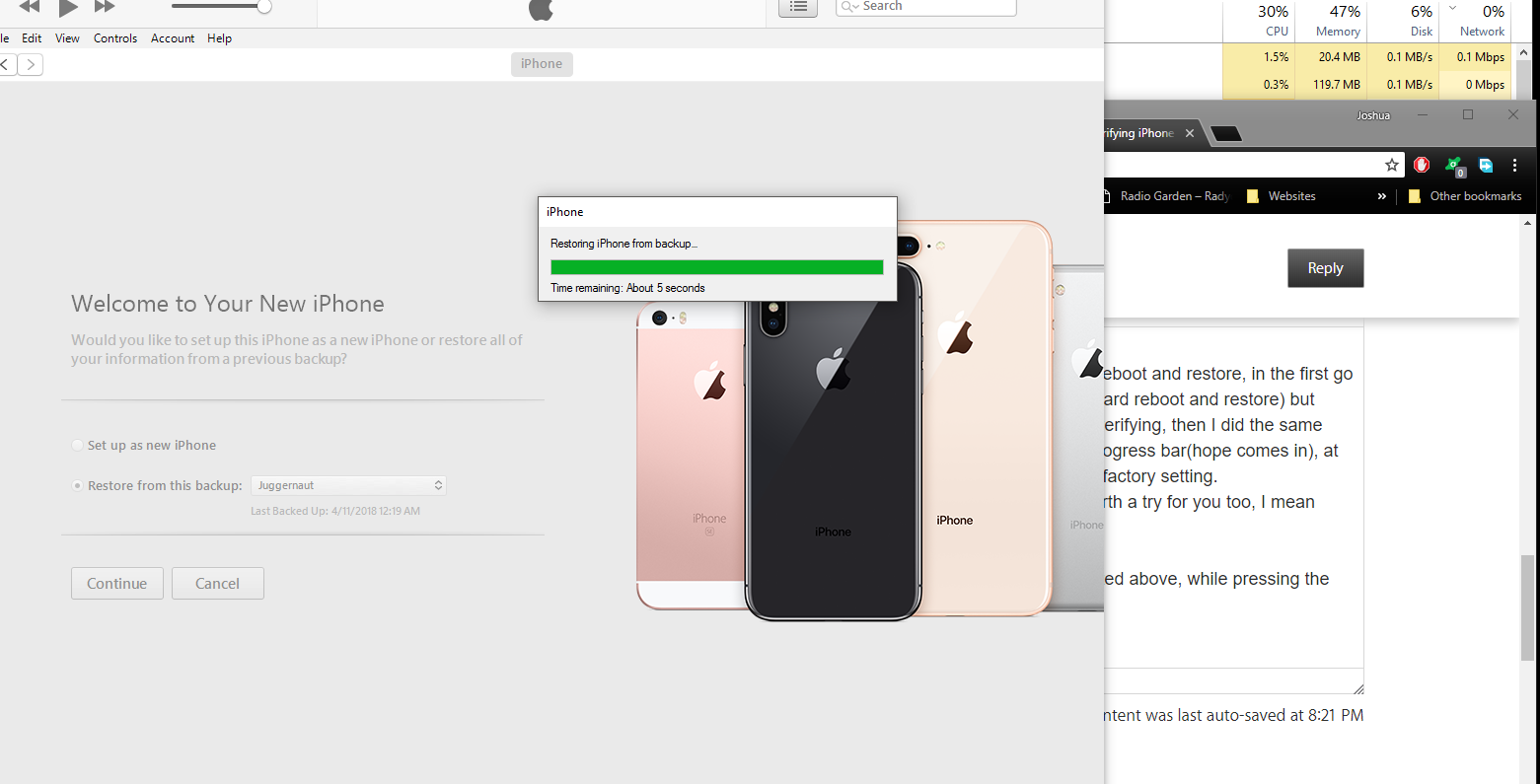Go forward with the iTunes forward arrow
Image resolution: width=1540 pixels, height=784 pixels.
(x=31, y=65)
